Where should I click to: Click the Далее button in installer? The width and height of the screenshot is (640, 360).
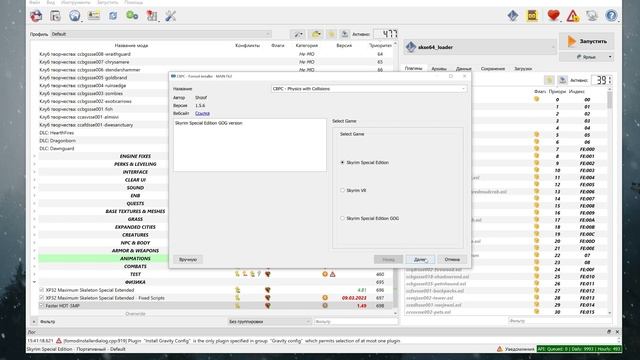coord(420,260)
